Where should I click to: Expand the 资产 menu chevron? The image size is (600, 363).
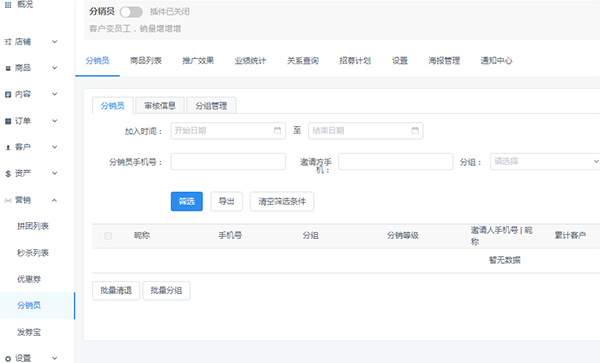55,174
